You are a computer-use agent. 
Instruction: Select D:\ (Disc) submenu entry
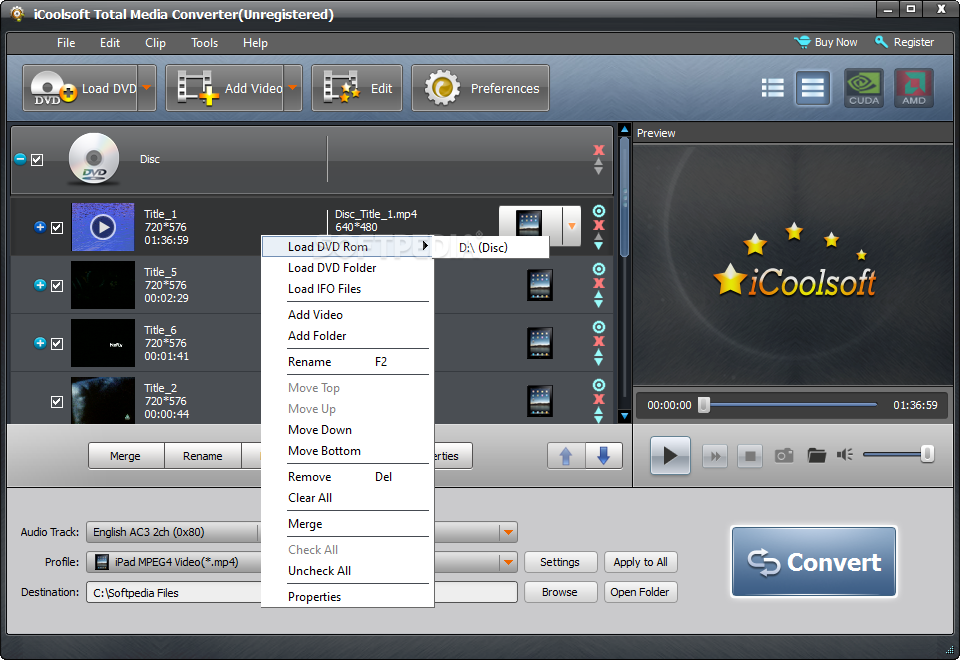pyautogui.click(x=490, y=247)
